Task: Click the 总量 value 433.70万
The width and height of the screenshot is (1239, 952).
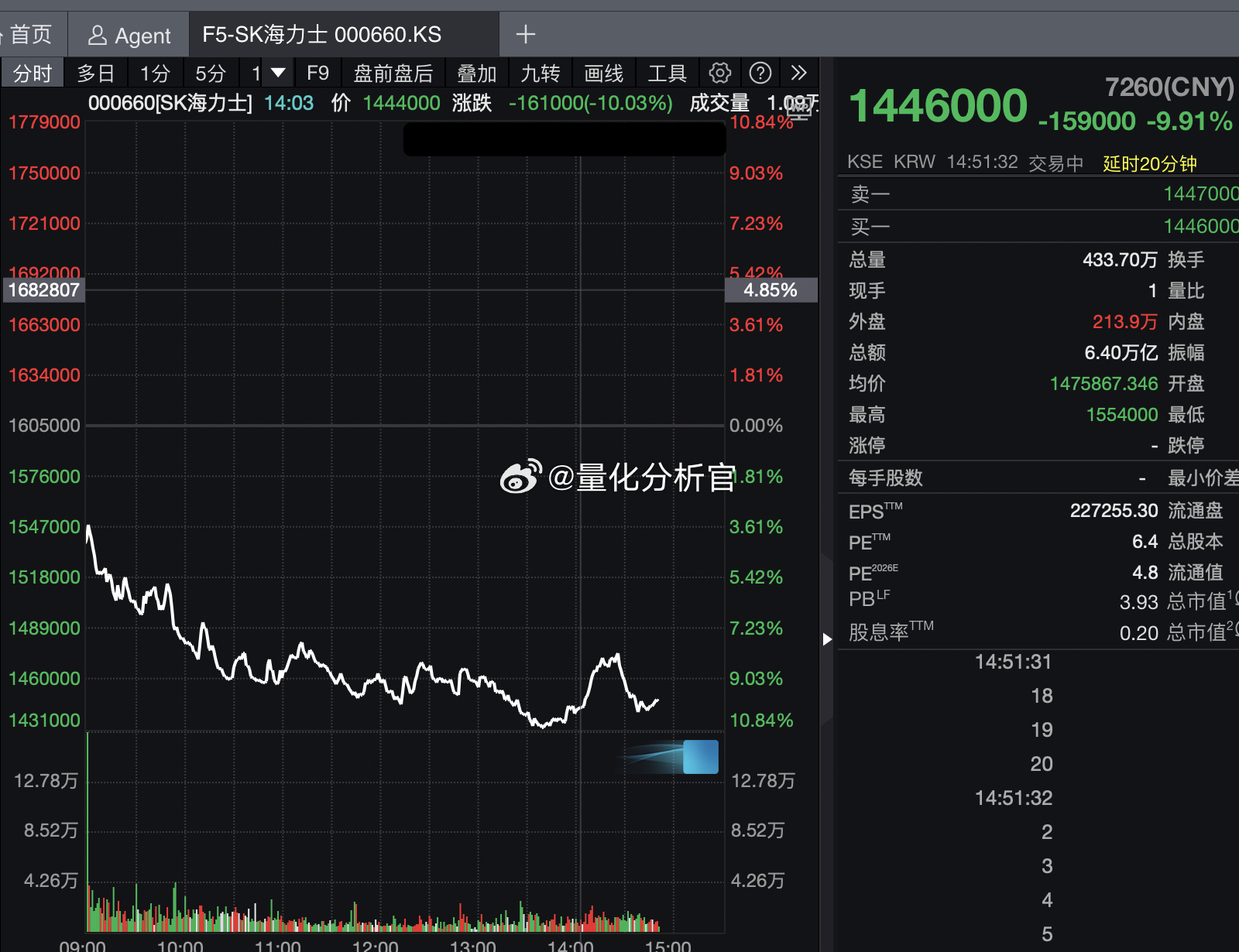Action: coord(1120,259)
